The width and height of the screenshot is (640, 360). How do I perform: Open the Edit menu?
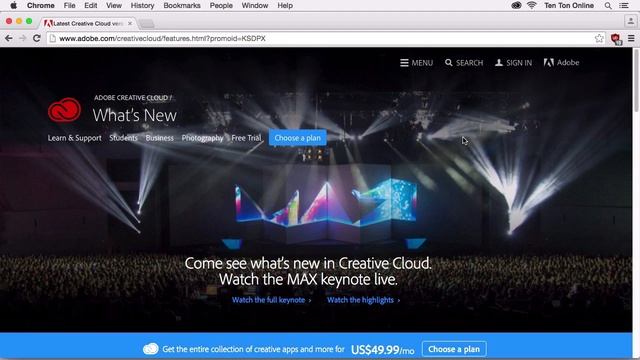tap(91, 5)
